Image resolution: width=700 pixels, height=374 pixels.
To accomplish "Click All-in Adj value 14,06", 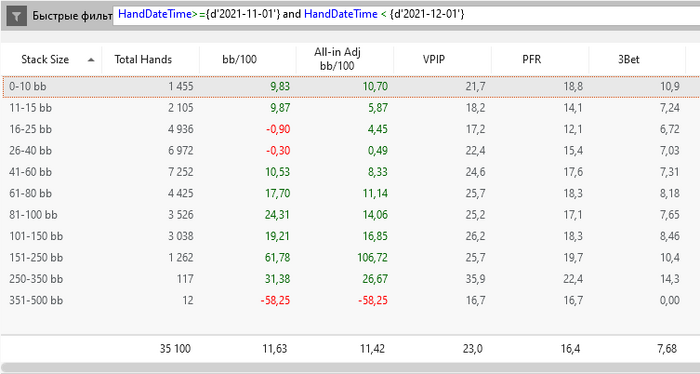I will click(x=375, y=215).
